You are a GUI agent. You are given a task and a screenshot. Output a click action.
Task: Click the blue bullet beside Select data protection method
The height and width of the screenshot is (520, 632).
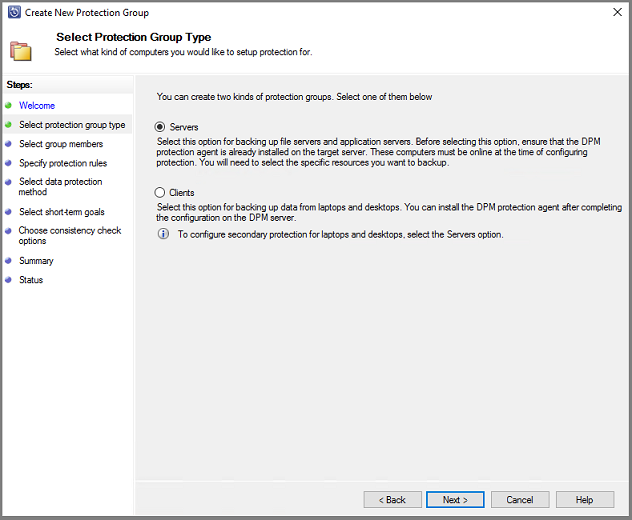point(8,182)
